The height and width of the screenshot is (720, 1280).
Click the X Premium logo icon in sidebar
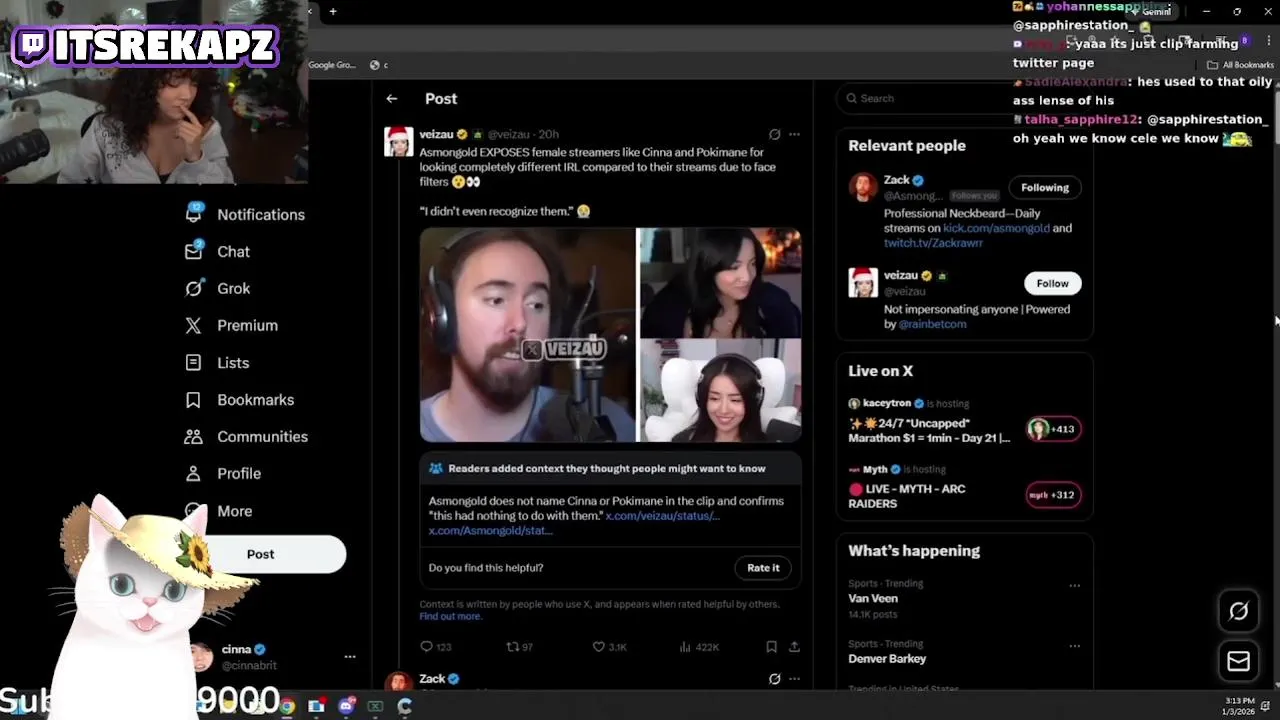point(193,325)
